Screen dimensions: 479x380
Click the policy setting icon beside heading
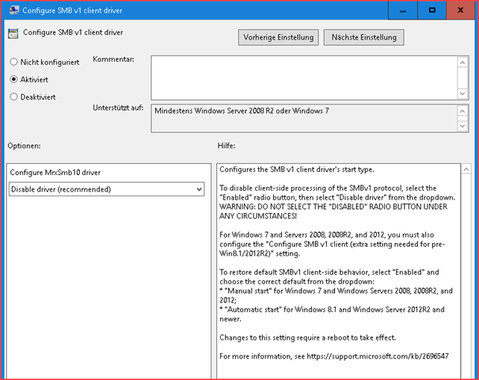click(13, 33)
